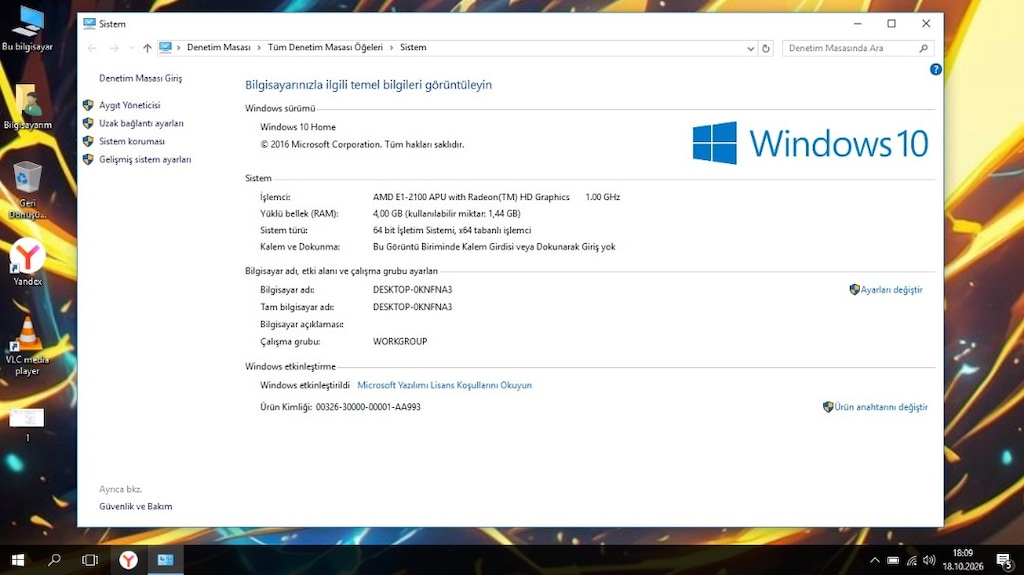
Task: Maximize the Sistem window
Action: pyautogui.click(x=891, y=24)
